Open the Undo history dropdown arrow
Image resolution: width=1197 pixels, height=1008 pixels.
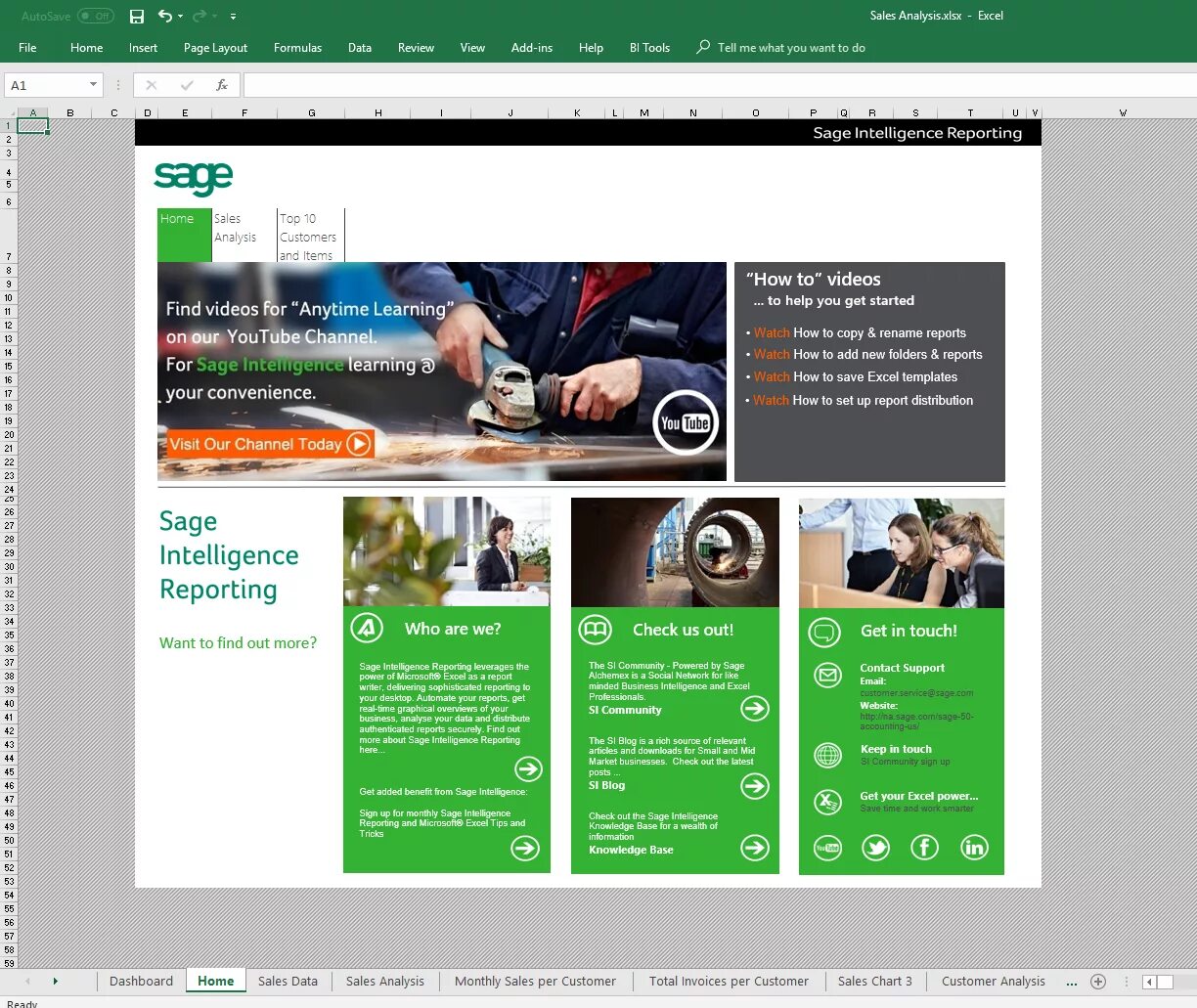click(x=180, y=17)
